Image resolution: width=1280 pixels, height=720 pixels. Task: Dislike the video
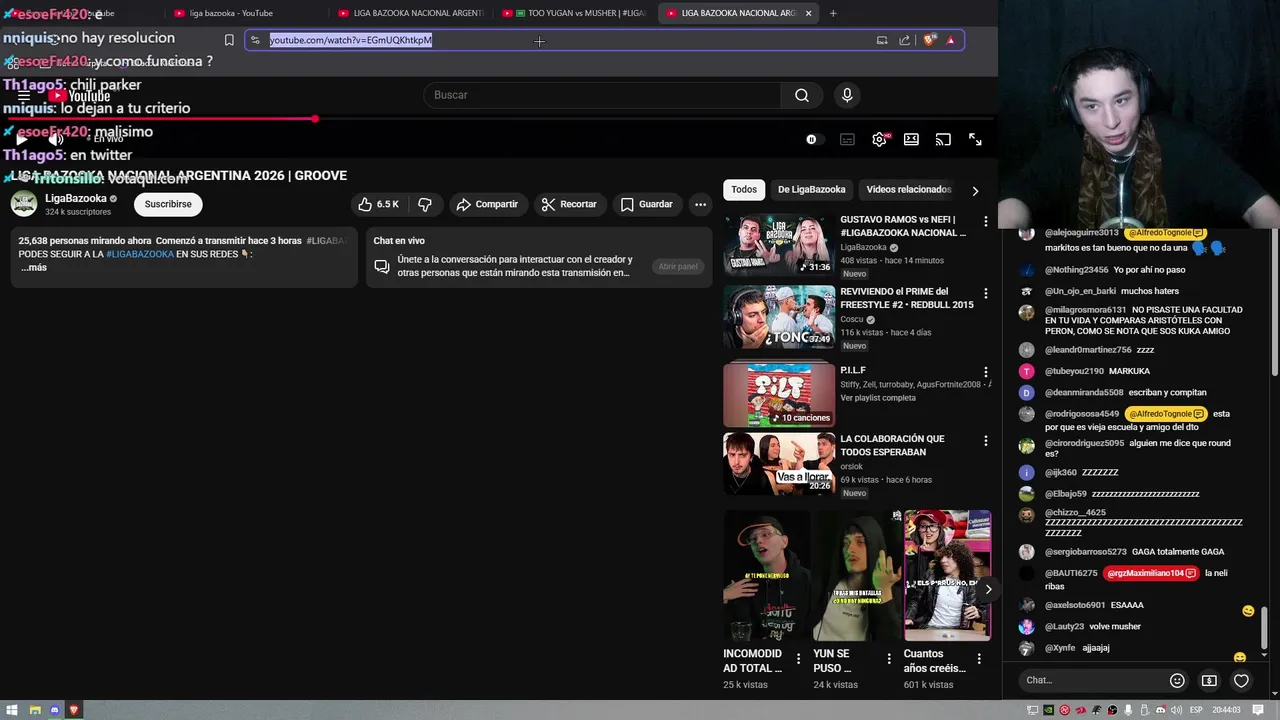click(x=425, y=204)
